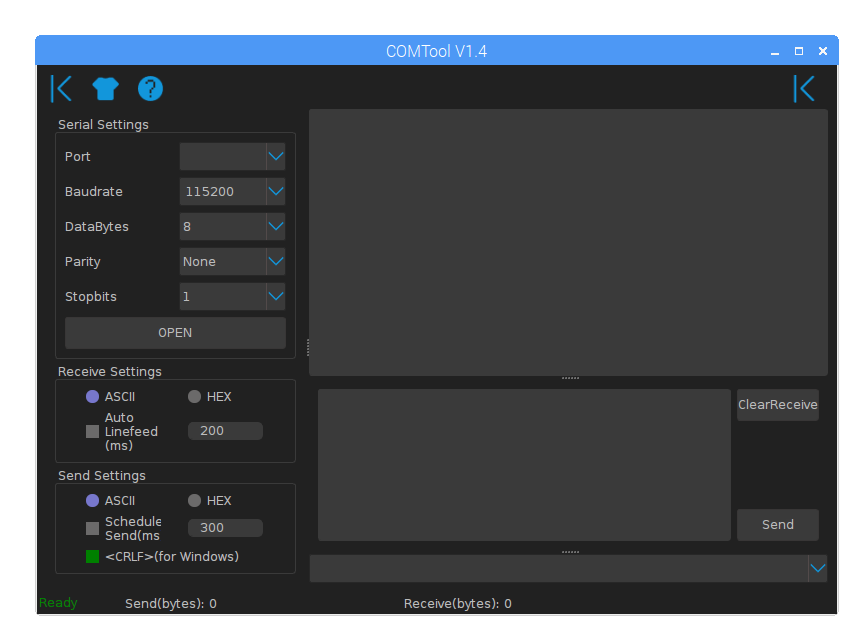Click the splitter handle below send area
Viewport: 865px width, 634px height.
570,552
